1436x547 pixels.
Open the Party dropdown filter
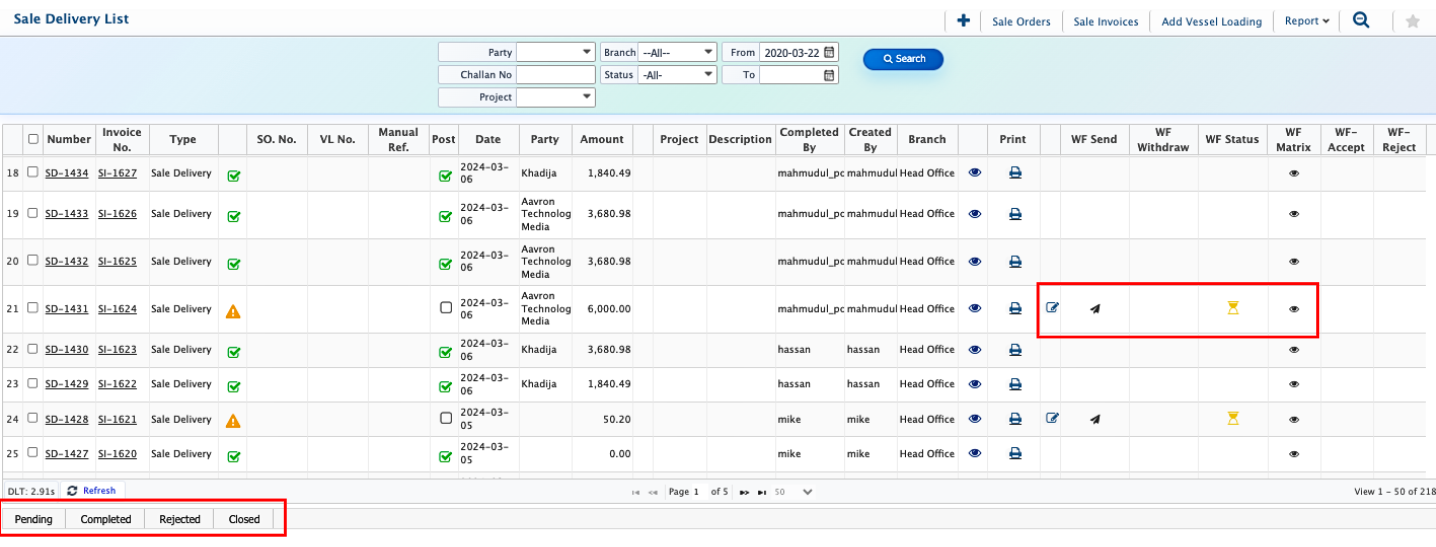coord(555,52)
